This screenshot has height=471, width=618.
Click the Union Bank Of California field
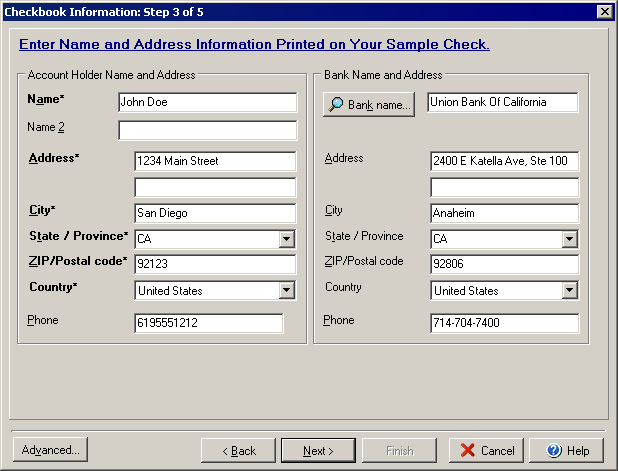coord(503,102)
